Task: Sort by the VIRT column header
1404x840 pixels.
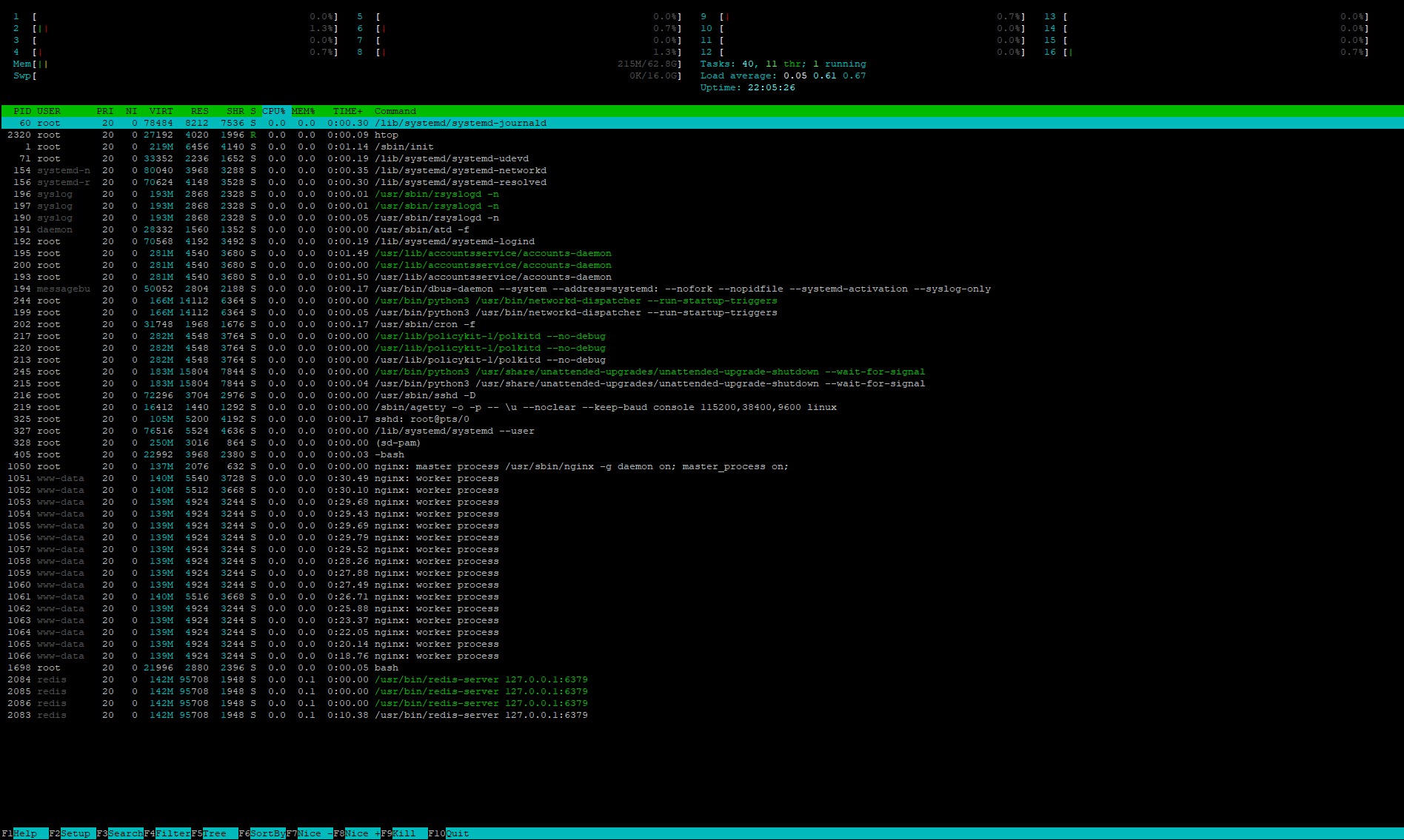Action: coord(161,111)
